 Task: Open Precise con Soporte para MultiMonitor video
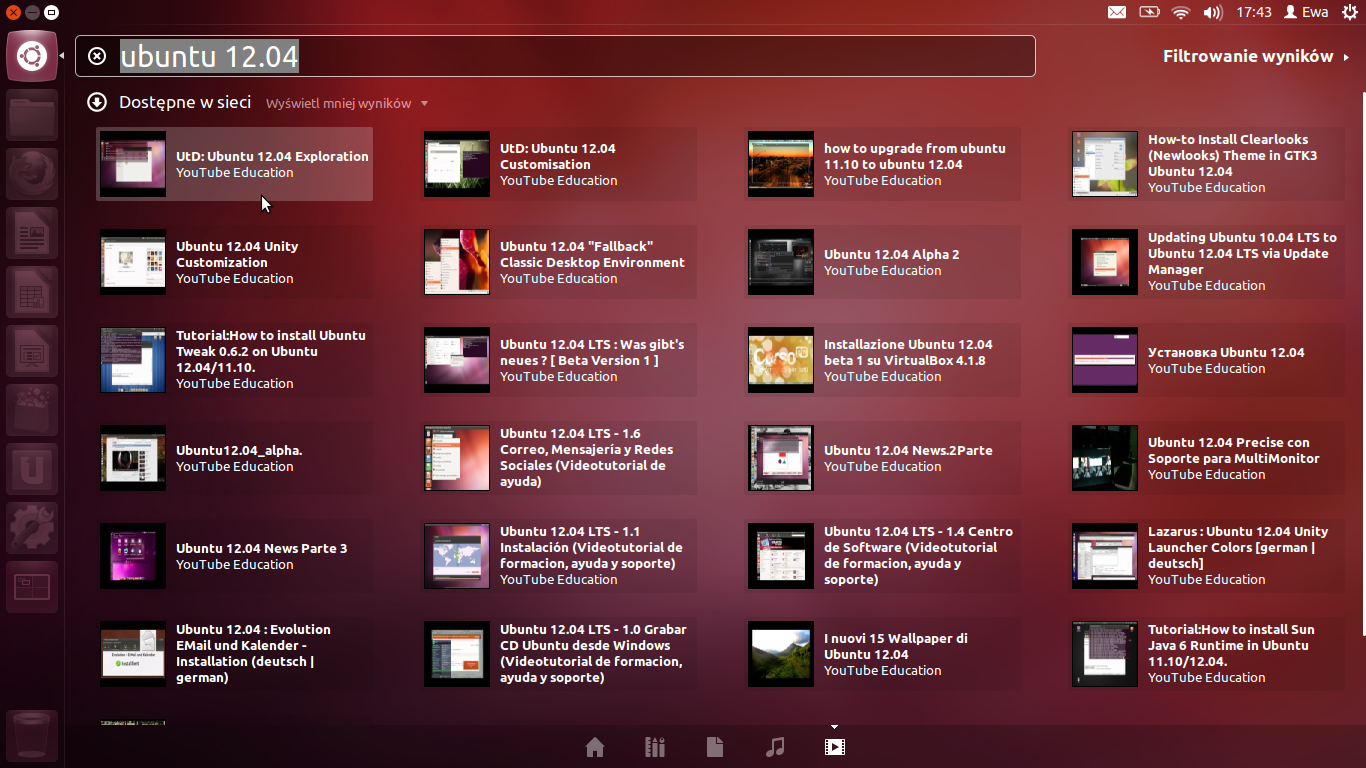1207,458
